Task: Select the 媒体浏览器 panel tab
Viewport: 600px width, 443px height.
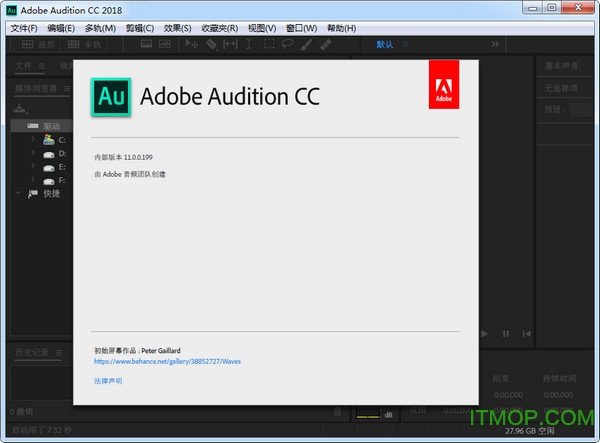Action: pos(36,89)
